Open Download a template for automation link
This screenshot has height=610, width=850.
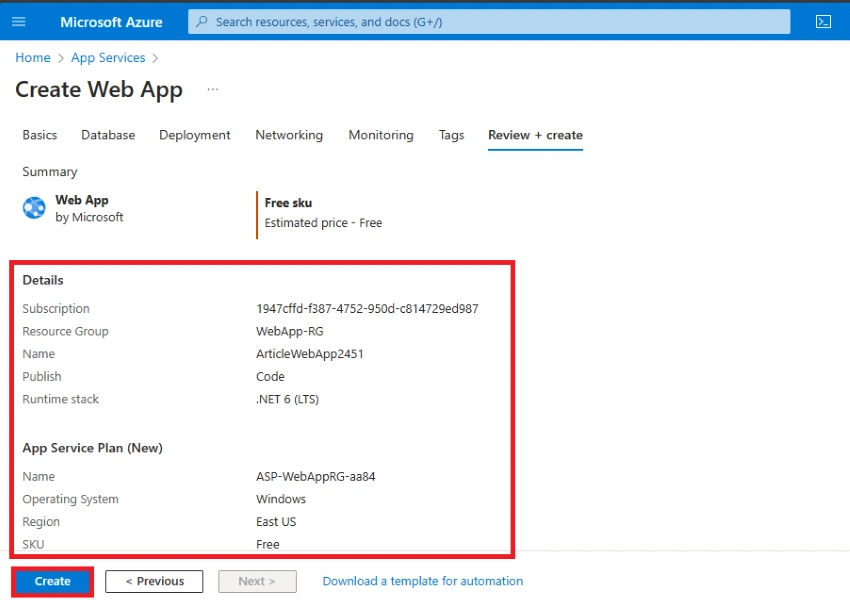tap(423, 581)
